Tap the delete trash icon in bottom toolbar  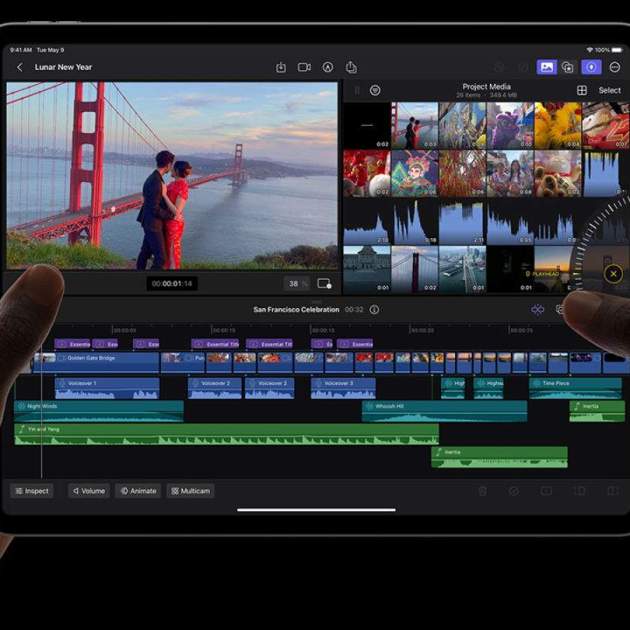click(483, 491)
